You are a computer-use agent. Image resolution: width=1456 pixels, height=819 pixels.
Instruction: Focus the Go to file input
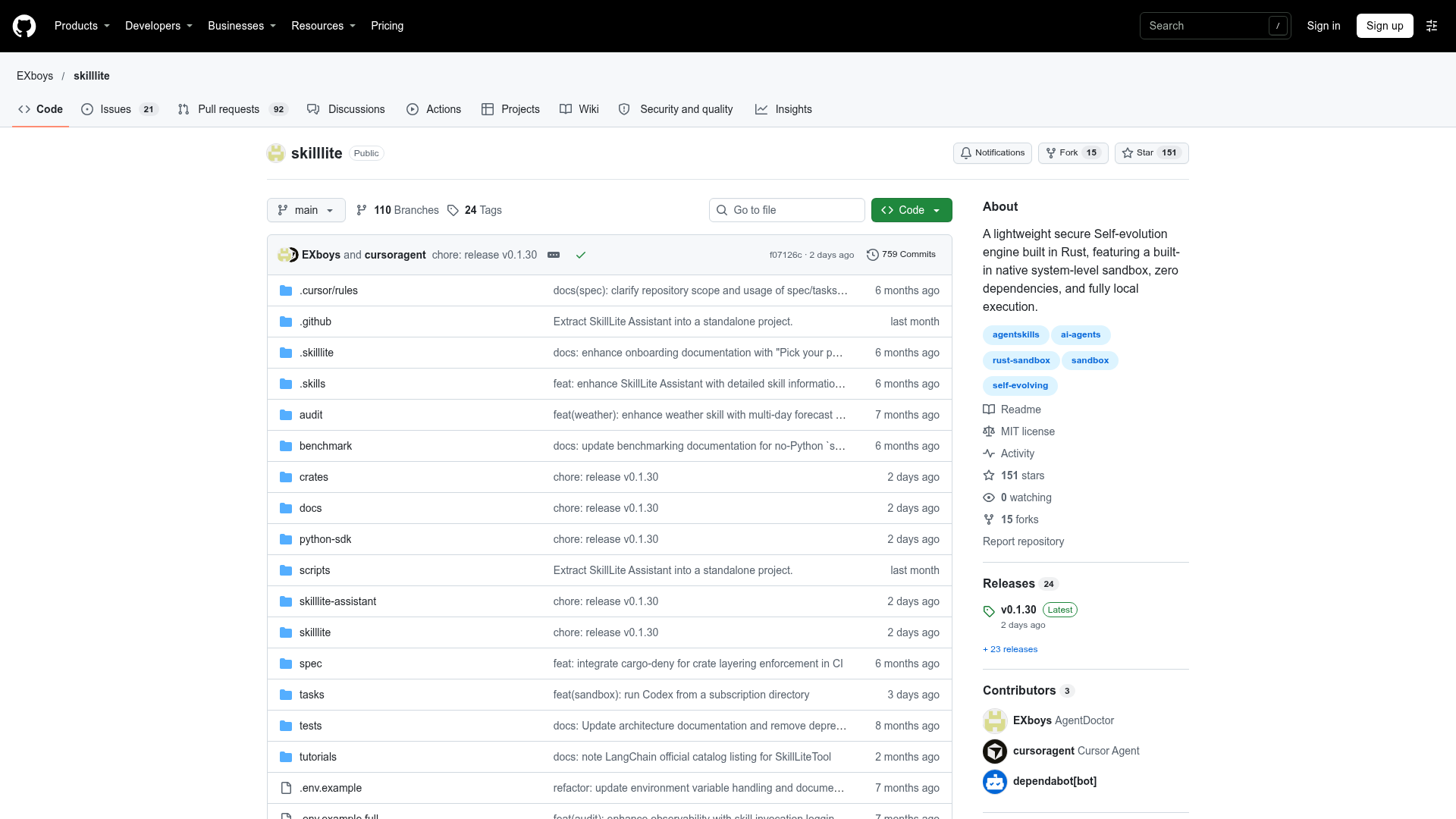[x=787, y=210]
